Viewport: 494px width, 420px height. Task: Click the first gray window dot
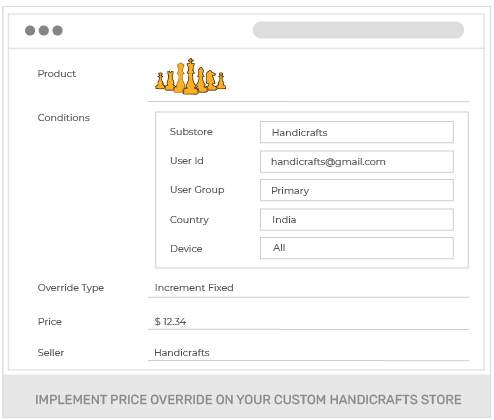(30, 30)
